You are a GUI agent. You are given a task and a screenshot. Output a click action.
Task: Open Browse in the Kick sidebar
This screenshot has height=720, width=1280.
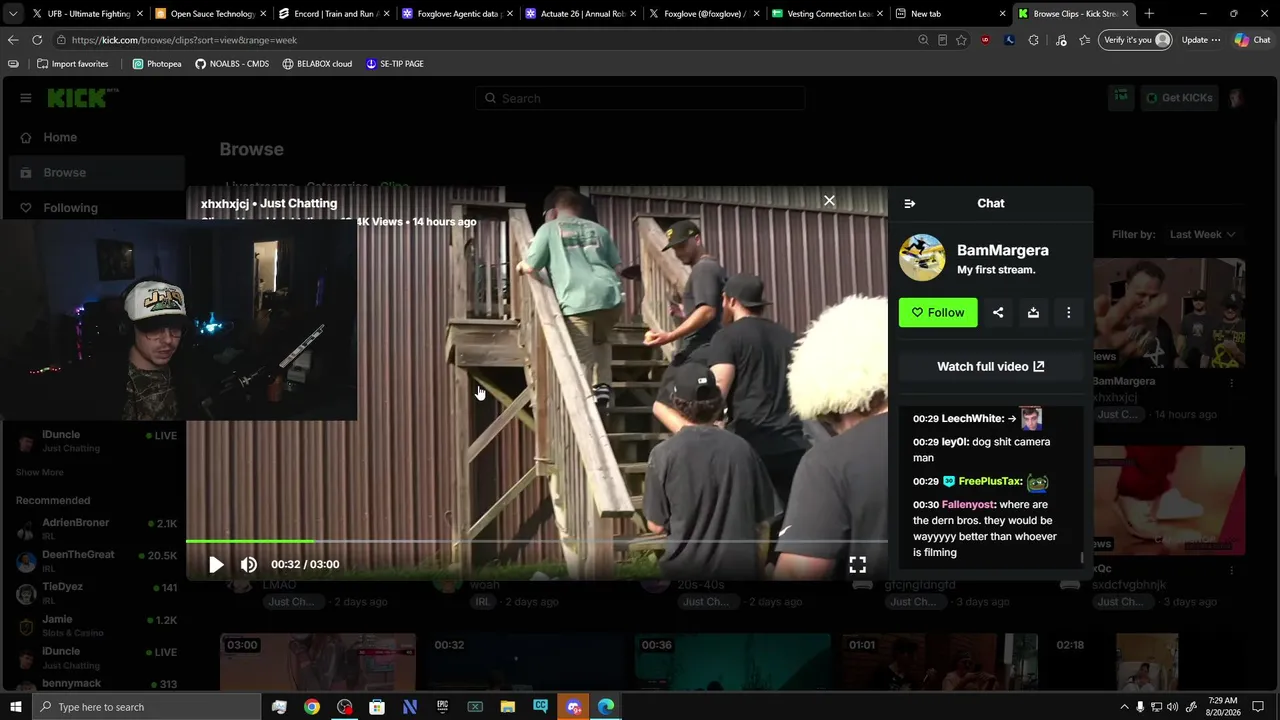click(97, 173)
